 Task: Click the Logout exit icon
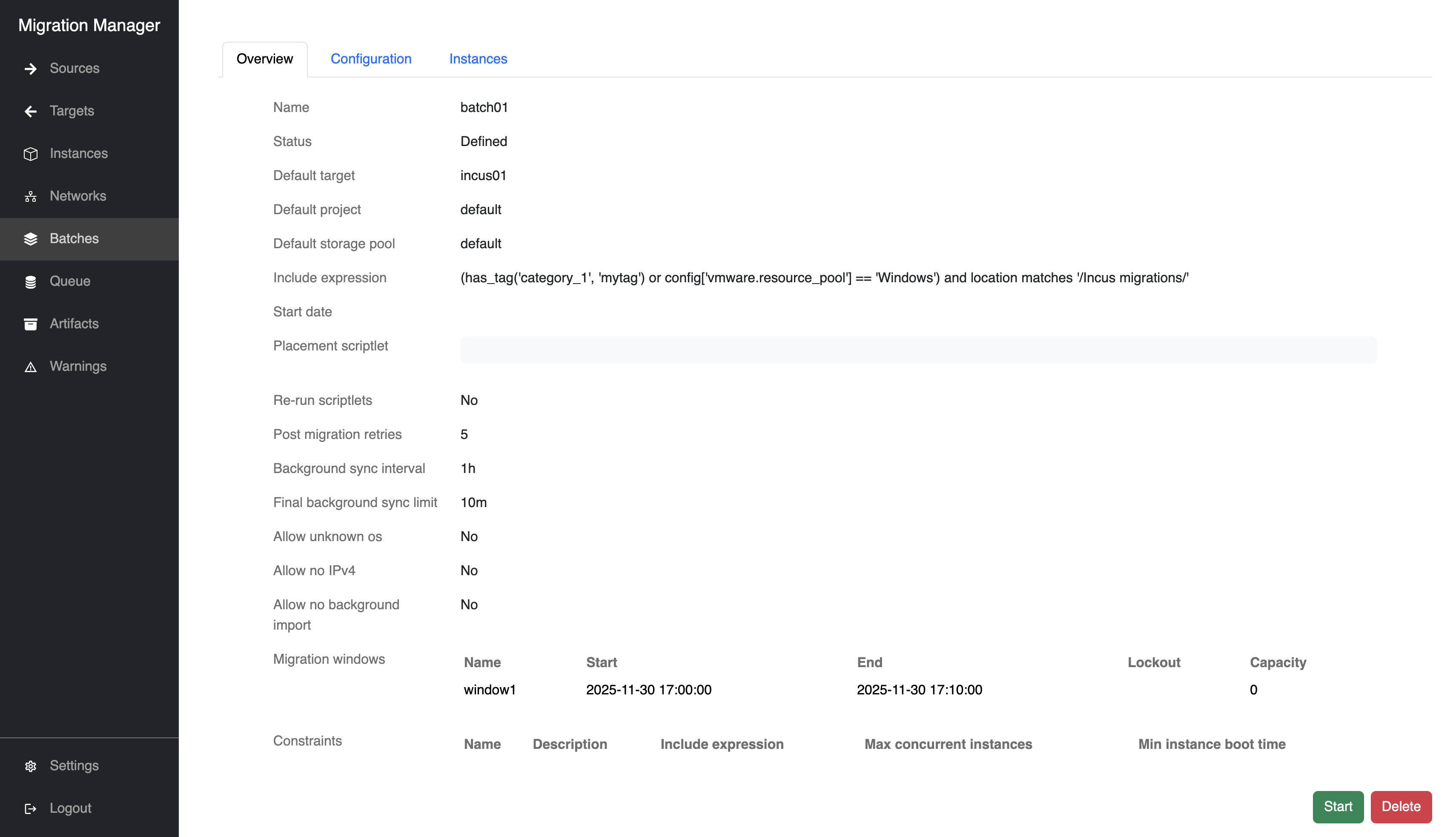tap(31, 809)
